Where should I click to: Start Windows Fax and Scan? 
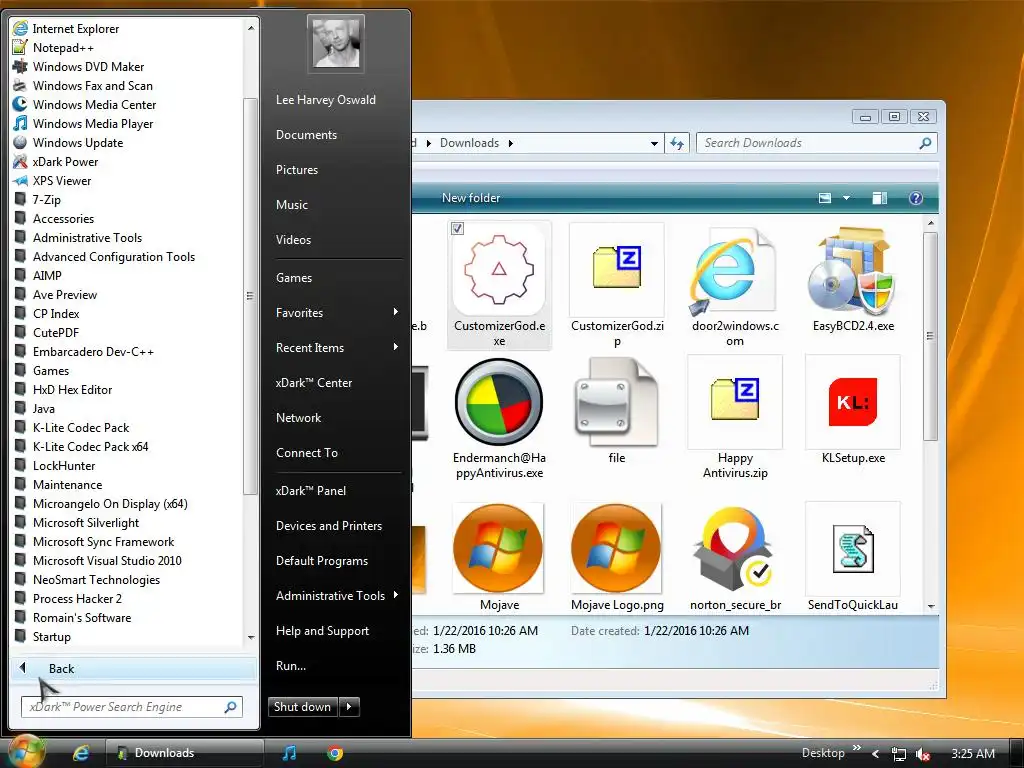pos(83,86)
